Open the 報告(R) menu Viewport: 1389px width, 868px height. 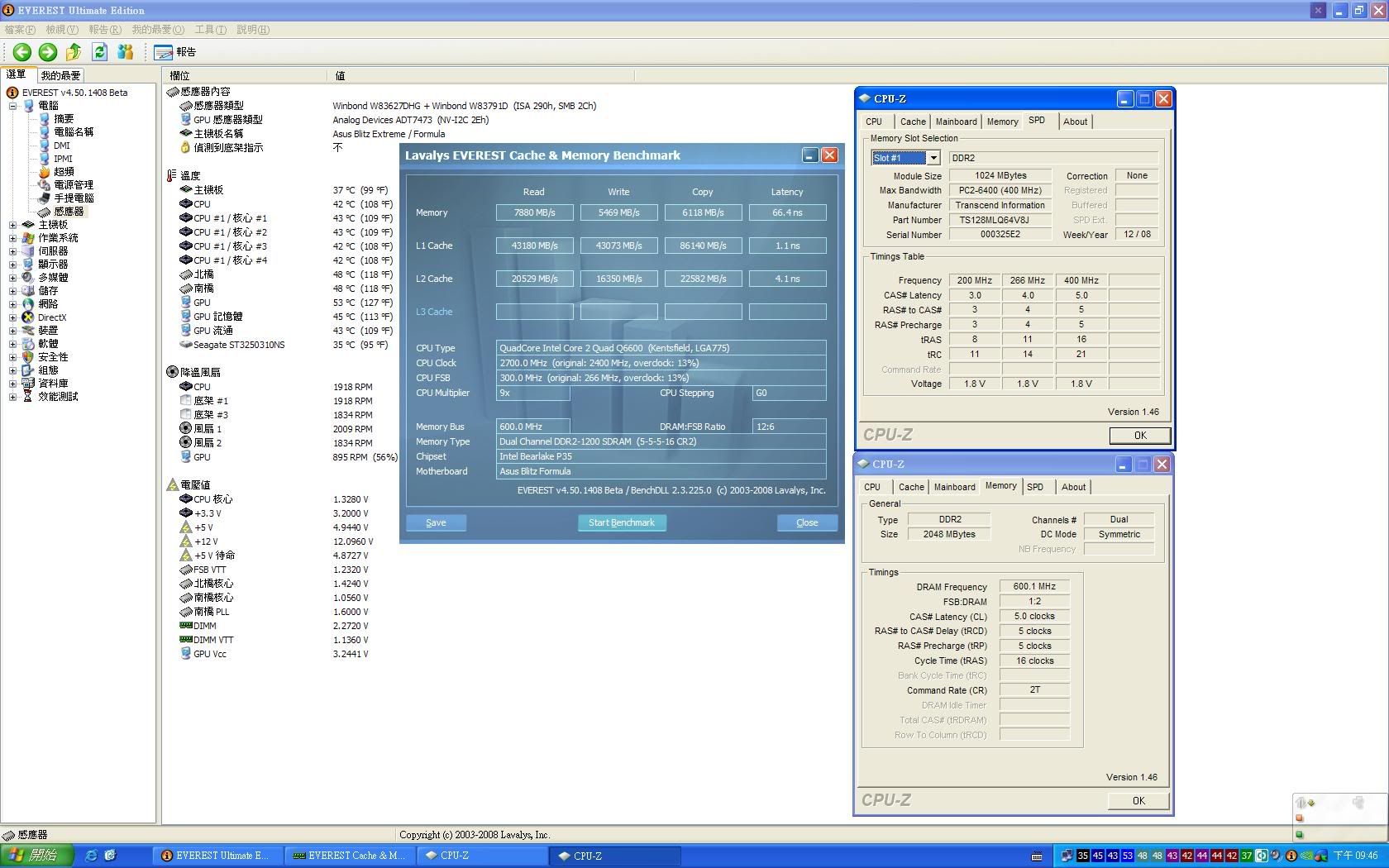[105, 30]
